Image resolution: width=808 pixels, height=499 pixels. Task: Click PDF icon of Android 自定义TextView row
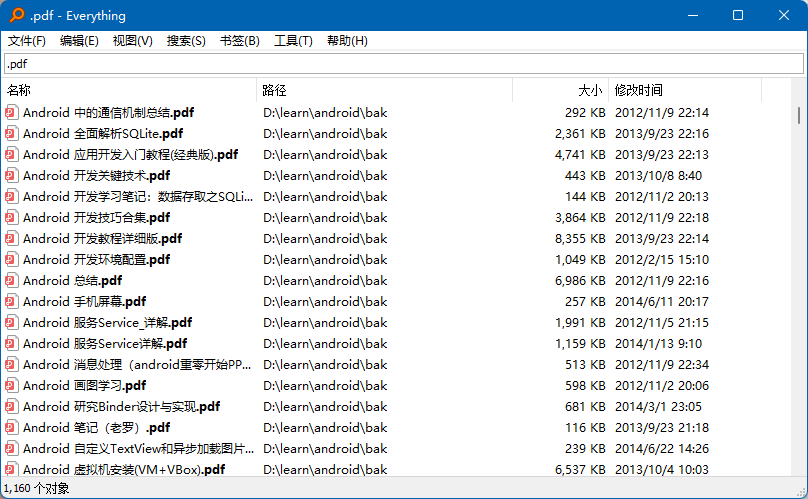(11, 448)
